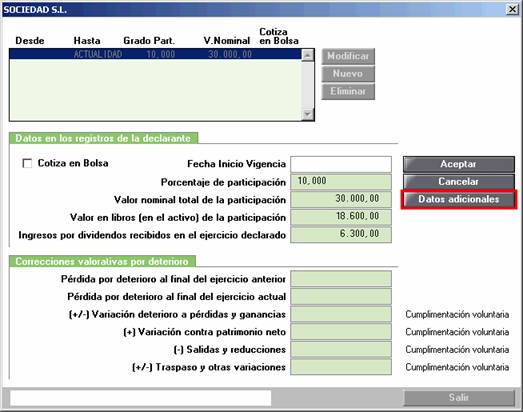The height and width of the screenshot is (412, 523).
Task: Open Datos adicionales
Action: click(x=459, y=199)
